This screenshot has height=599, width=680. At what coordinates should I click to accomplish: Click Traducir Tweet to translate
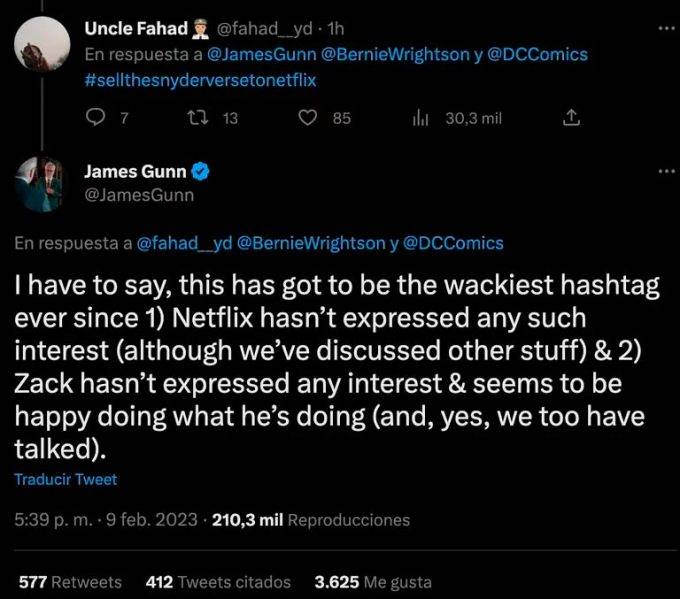point(65,479)
